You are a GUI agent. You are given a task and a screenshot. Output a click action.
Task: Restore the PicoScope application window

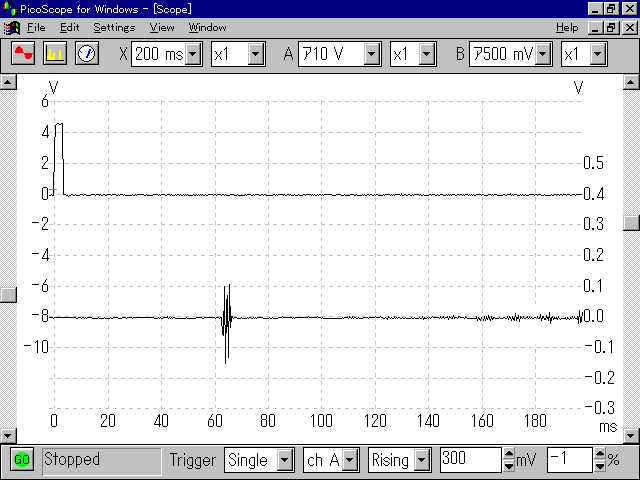(611, 9)
